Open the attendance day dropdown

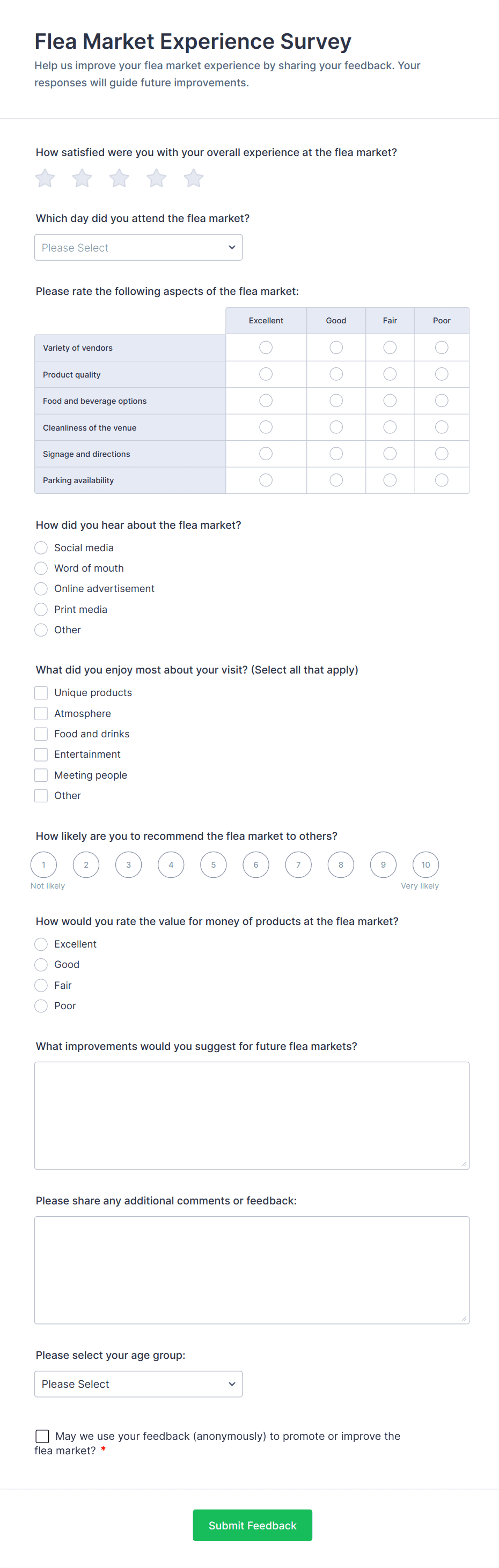138,248
